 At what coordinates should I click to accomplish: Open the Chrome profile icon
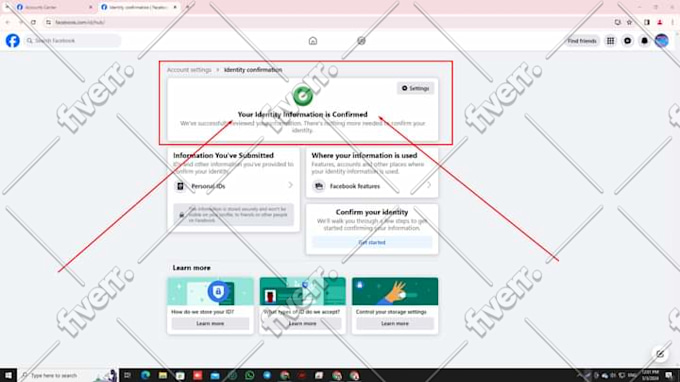pyautogui.click(x=660, y=22)
